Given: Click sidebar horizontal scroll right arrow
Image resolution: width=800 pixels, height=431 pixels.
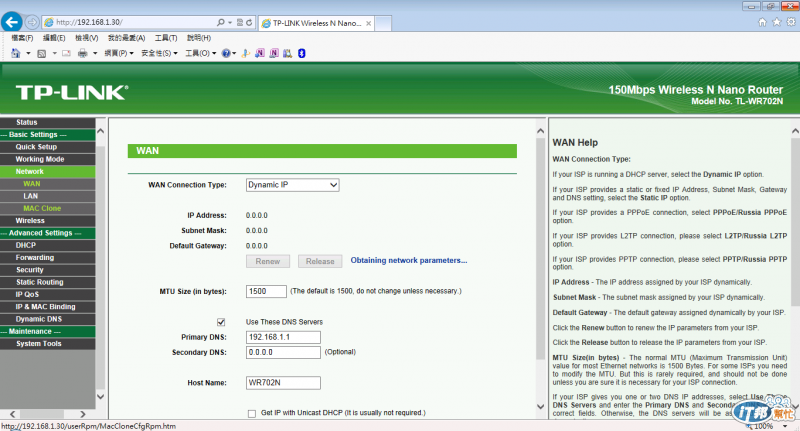Looking at the screenshot, I should pyautogui.click(x=83, y=414).
